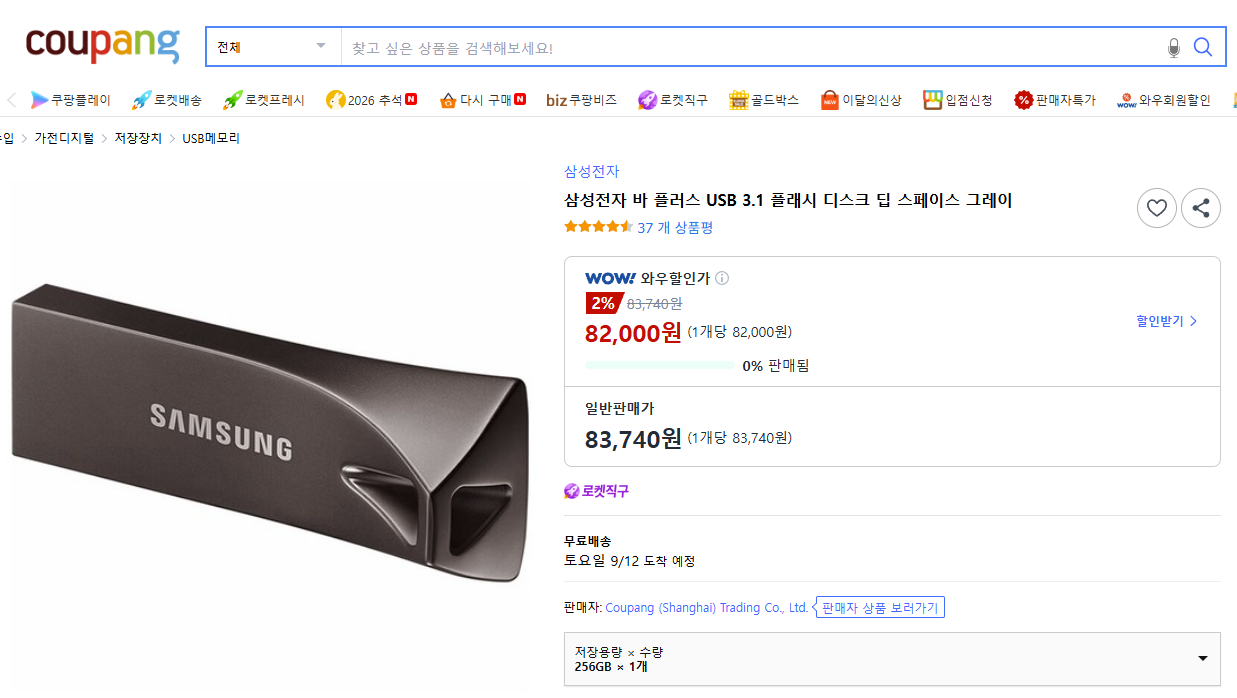
Task: Go to USB메모리 breadcrumb
Action: pyautogui.click(x=211, y=138)
